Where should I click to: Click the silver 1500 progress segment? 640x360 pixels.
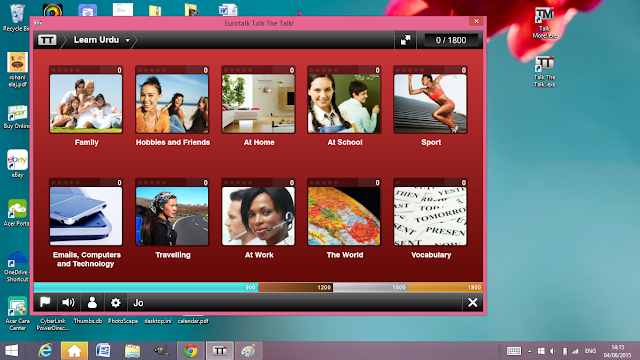point(371,287)
